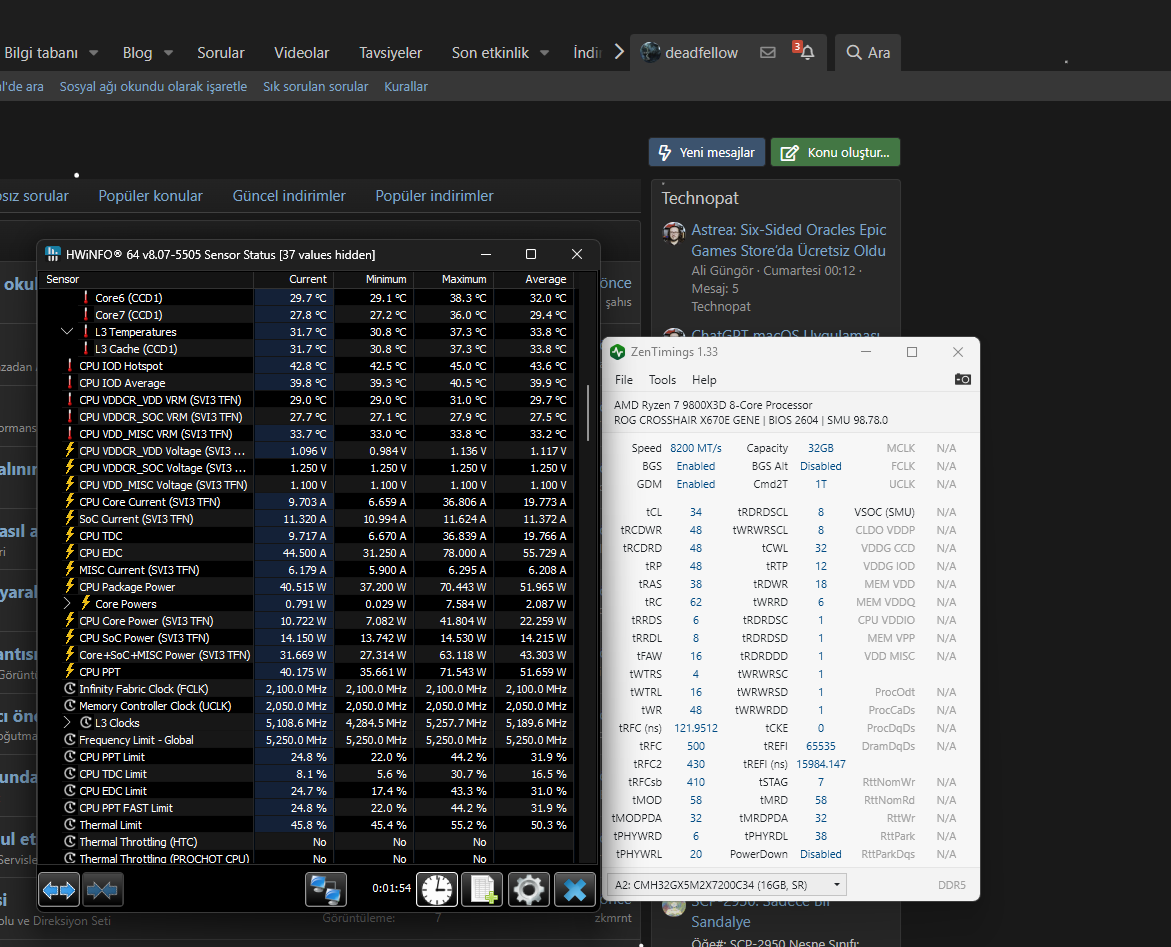Open HWiNFO sensor settings gear icon
The image size is (1171, 947).
(529, 889)
